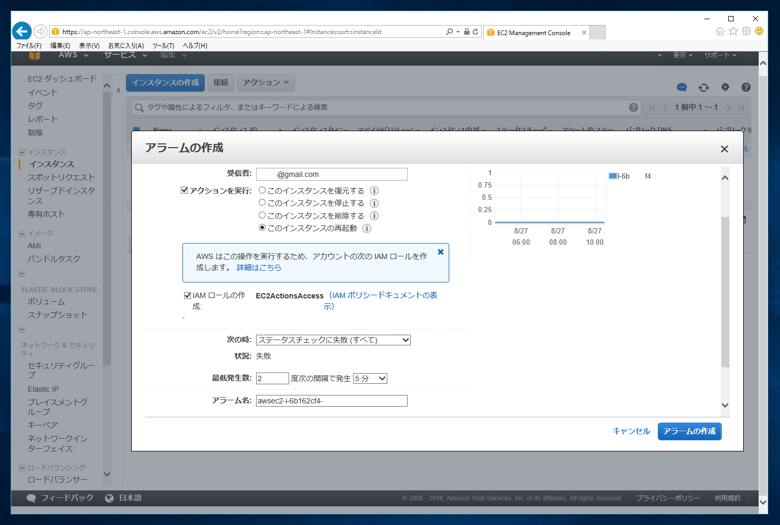The width and height of the screenshot is (780, 525).
Task: Open the 表示(V) menu
Action: [89, 46]
